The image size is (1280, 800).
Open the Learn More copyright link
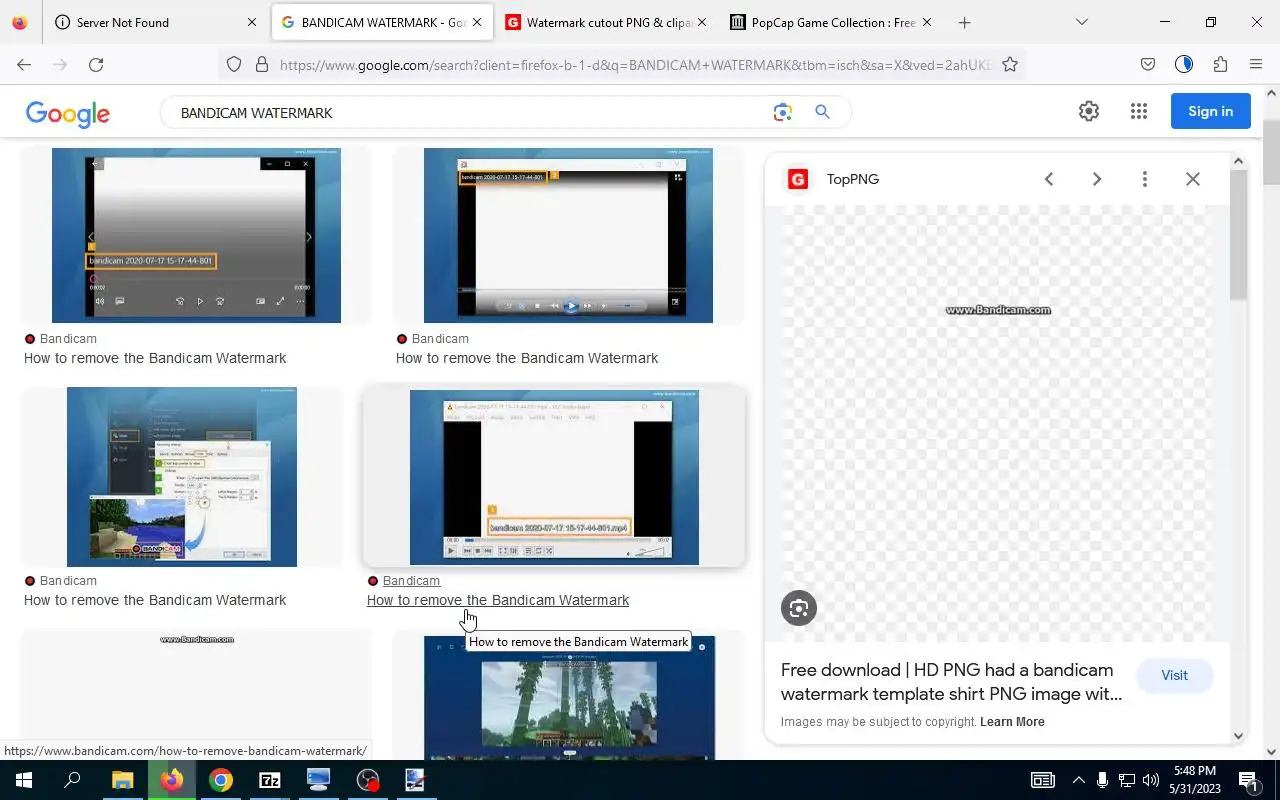click(x=1012, y=722)
